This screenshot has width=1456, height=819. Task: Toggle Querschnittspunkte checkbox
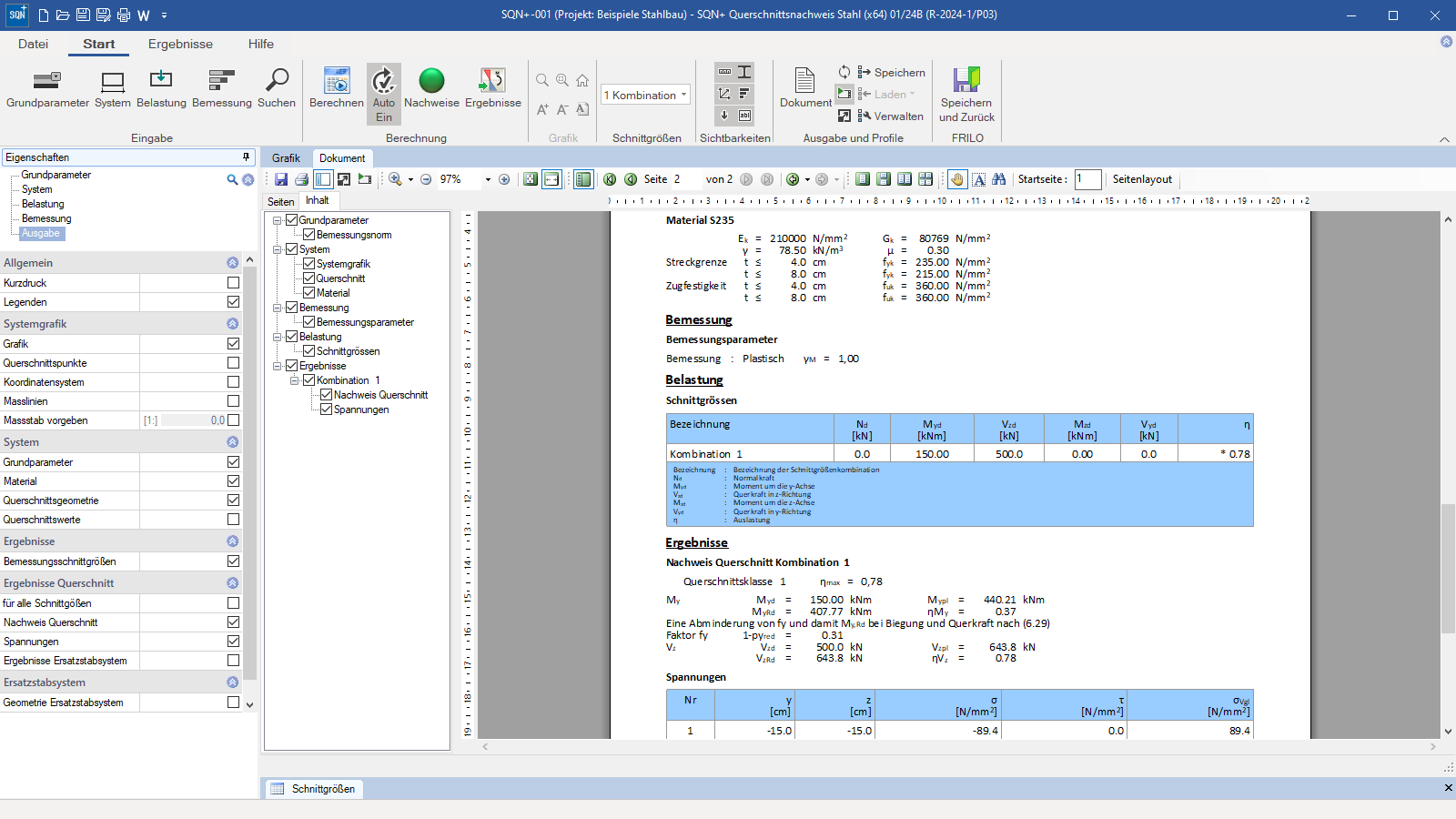[x=234, y=363]
